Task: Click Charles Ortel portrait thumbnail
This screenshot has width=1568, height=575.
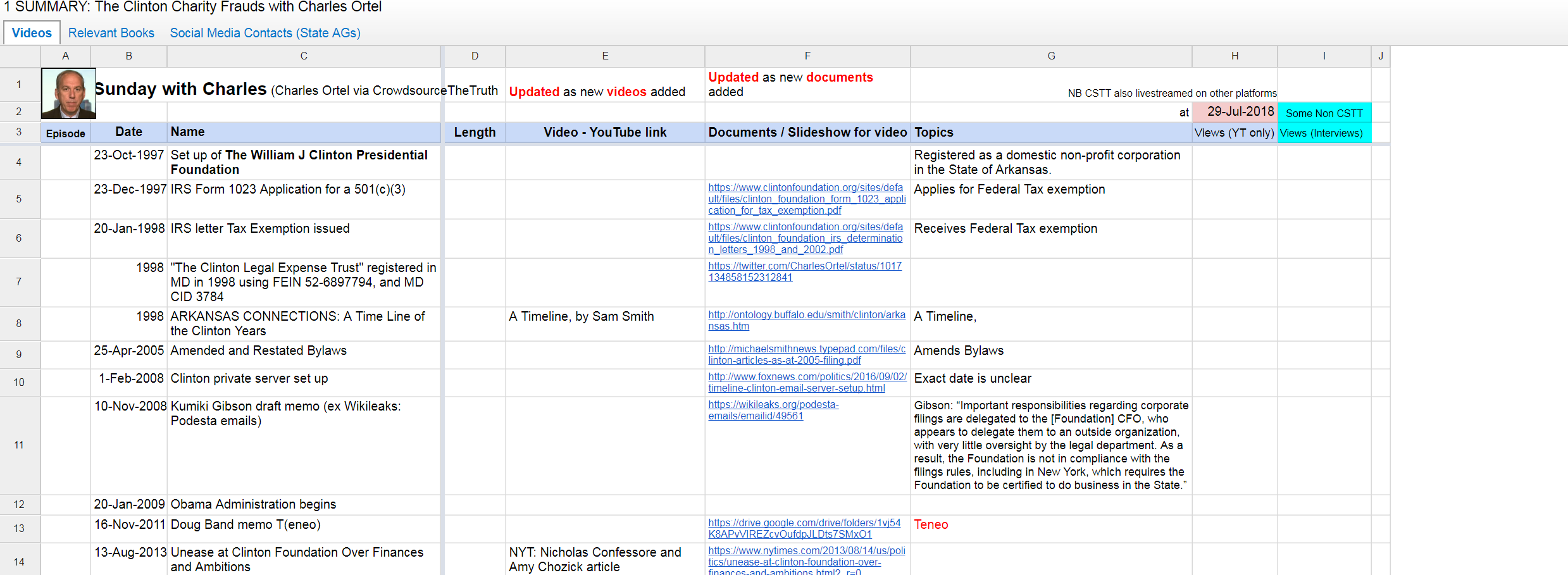Action: point(68,93)
